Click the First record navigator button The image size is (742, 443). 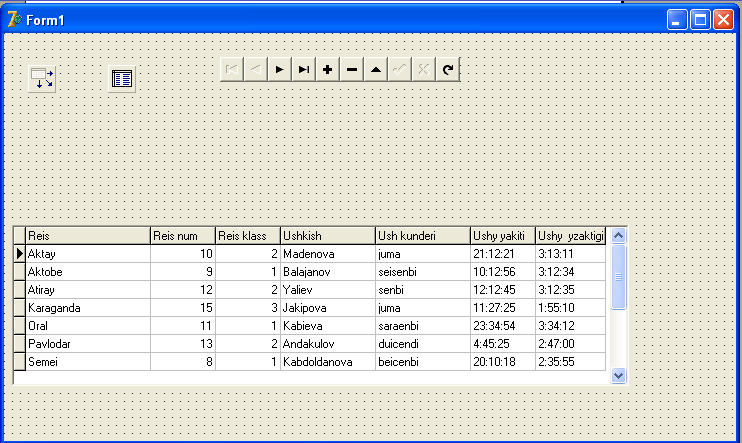click(232, 70)
